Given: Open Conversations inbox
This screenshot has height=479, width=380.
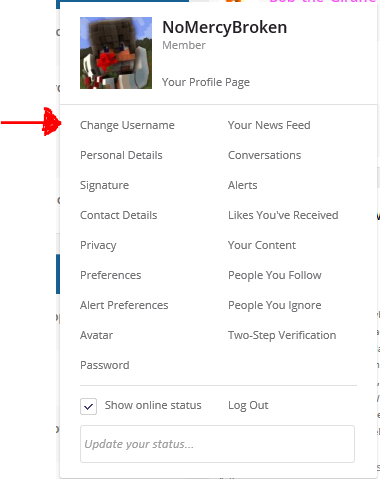Looking at the screenshot, I should click(265, 155).
